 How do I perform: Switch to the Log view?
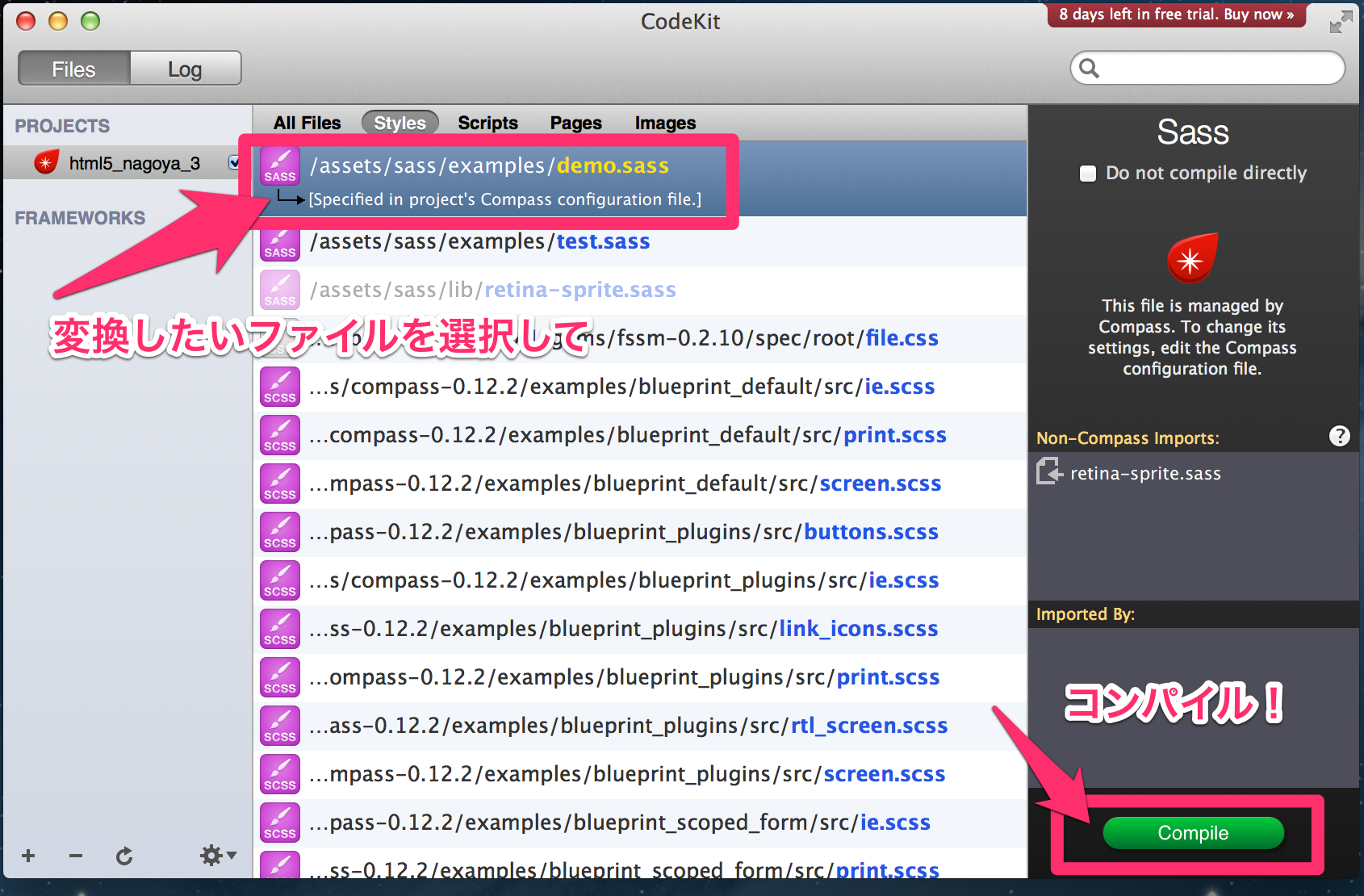[185, 69]
